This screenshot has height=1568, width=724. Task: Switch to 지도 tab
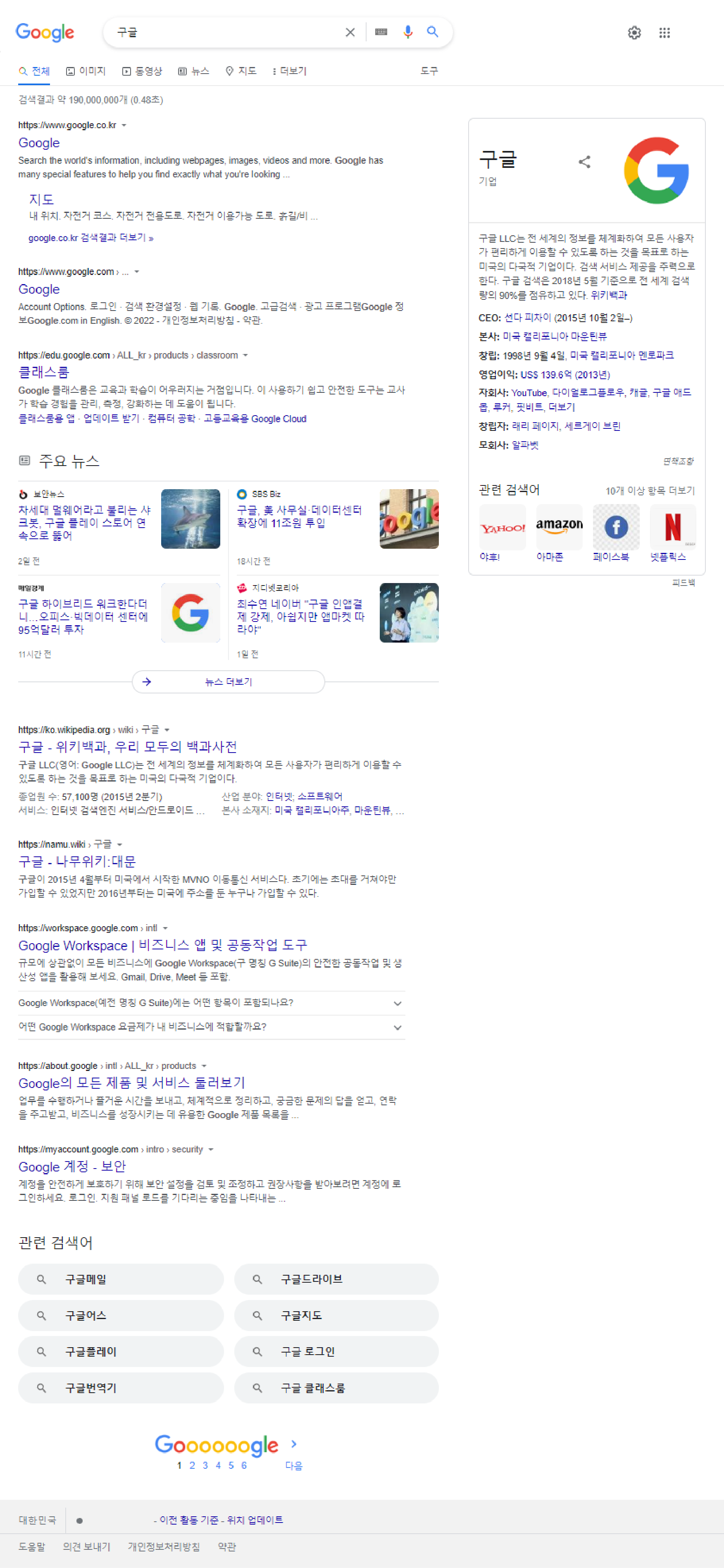tap(241, 71)
